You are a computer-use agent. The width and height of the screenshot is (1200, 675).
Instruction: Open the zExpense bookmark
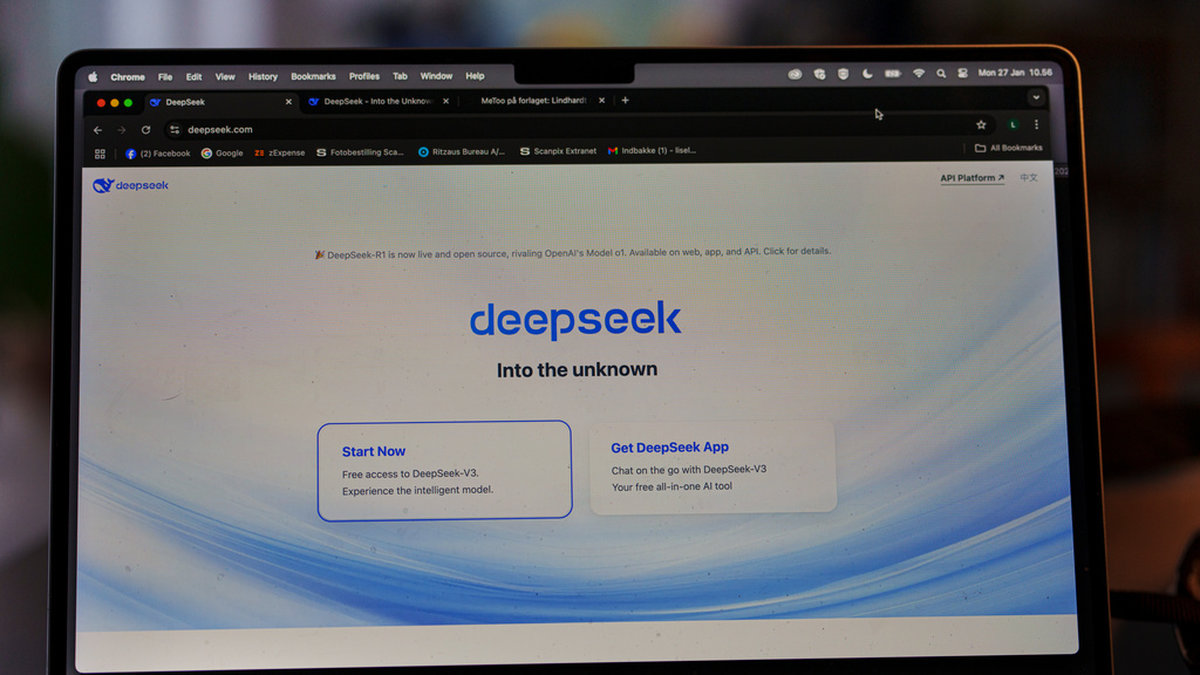coord(280,153)
